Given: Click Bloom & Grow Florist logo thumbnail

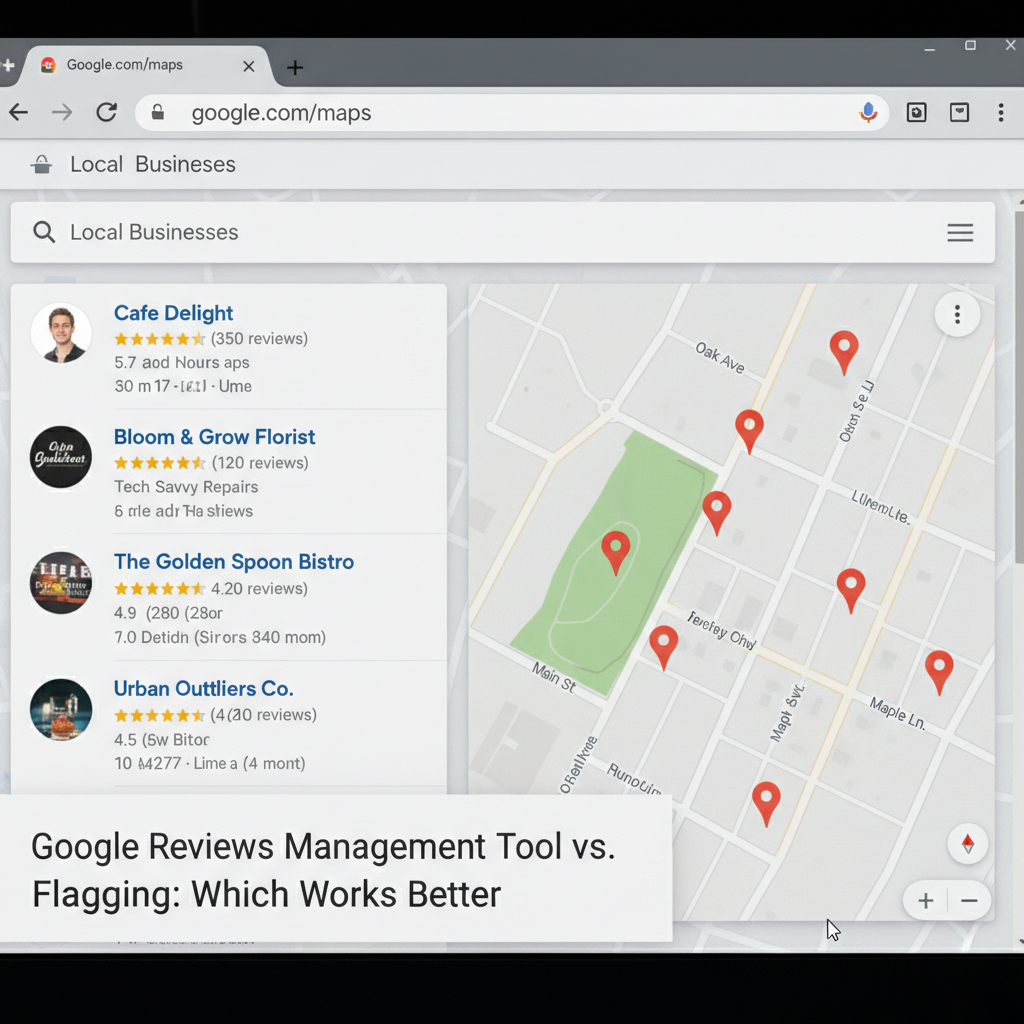Looking at the screenshot, I should [61, 457].
